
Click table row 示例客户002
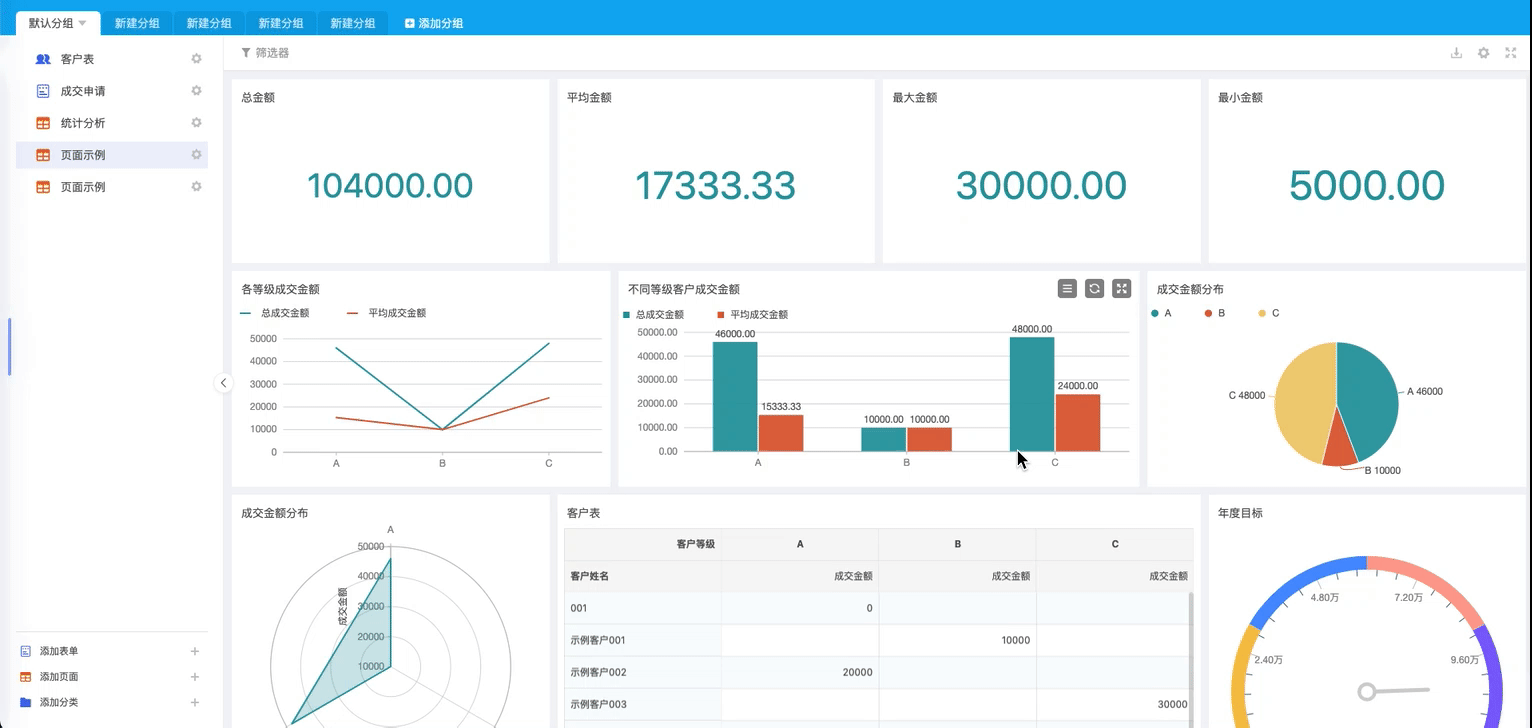[878, 672]
